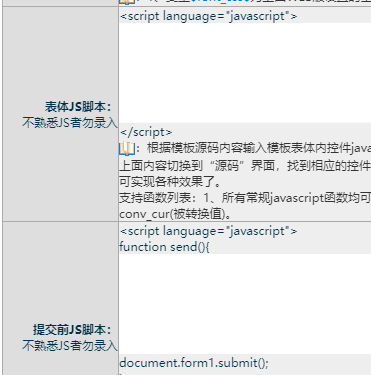This screenshot has width=371, height=375.
Task: Click the function send(){ line
Action: point(164,247)
